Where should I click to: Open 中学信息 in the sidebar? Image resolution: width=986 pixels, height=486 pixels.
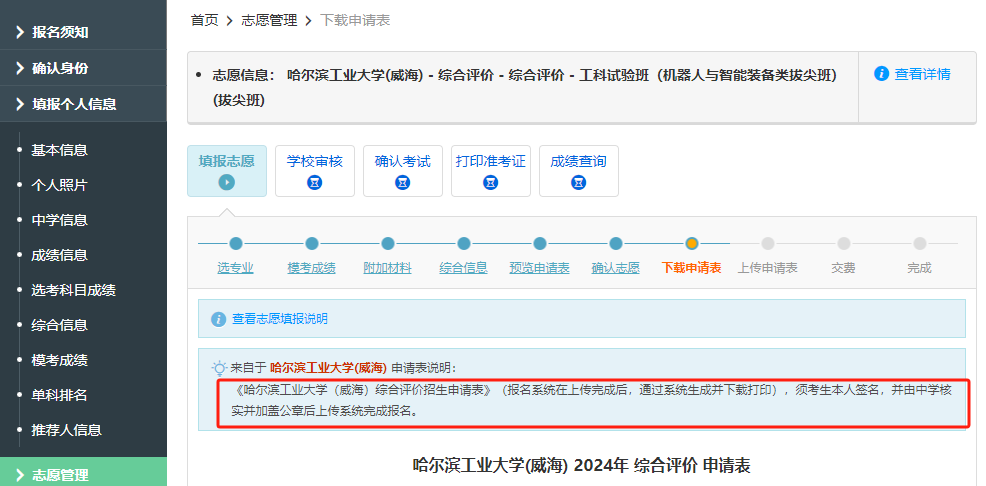point(59,221)
